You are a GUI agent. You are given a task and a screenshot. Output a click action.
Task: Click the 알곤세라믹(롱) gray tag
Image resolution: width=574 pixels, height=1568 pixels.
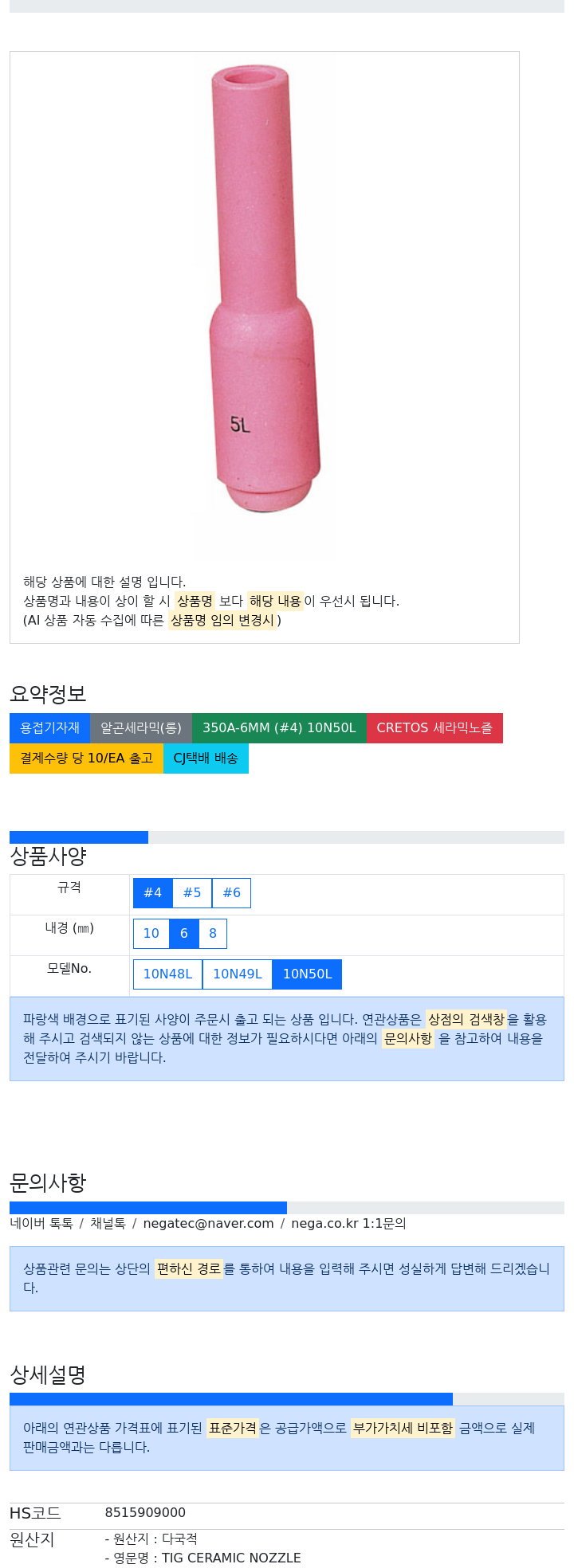pyautogui.click(x=141, y=728)
